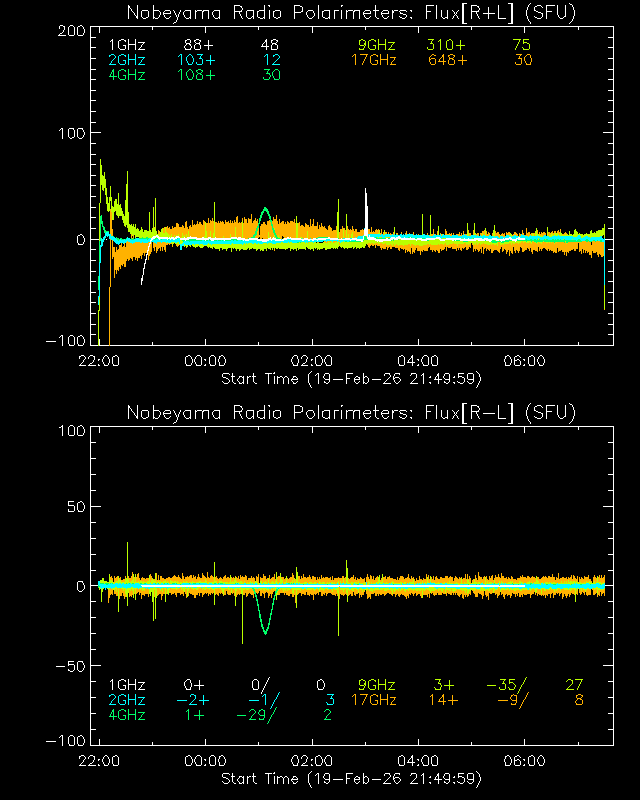This screenshot has height=800, width=640.
Task: Select the 1GHz legend label in upper plot
Action: click(125, 46)
